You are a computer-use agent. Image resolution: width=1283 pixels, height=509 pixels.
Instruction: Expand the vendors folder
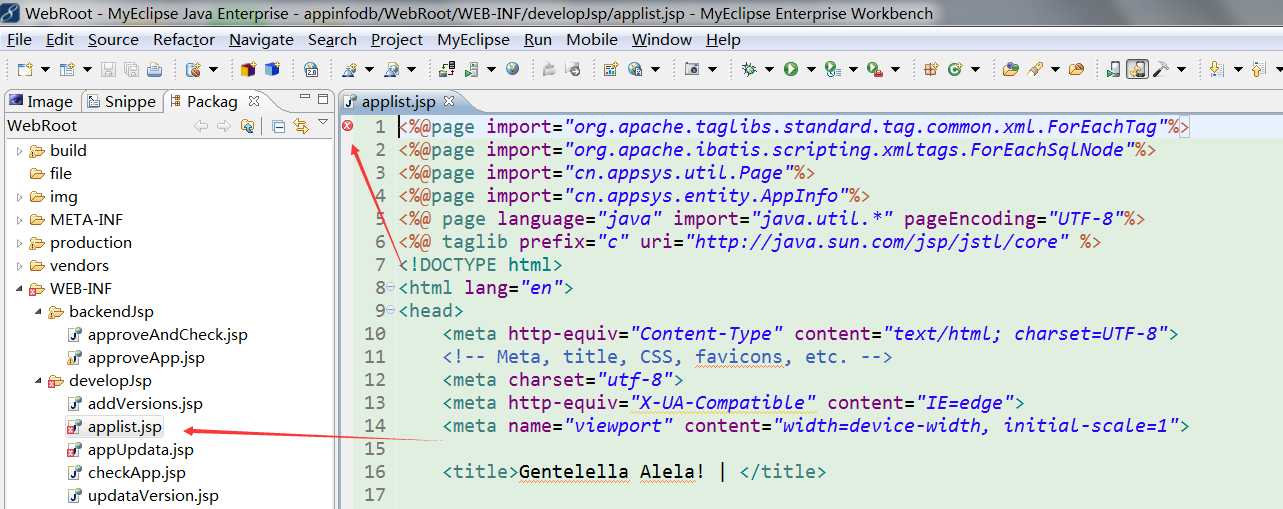pos(19,266)
